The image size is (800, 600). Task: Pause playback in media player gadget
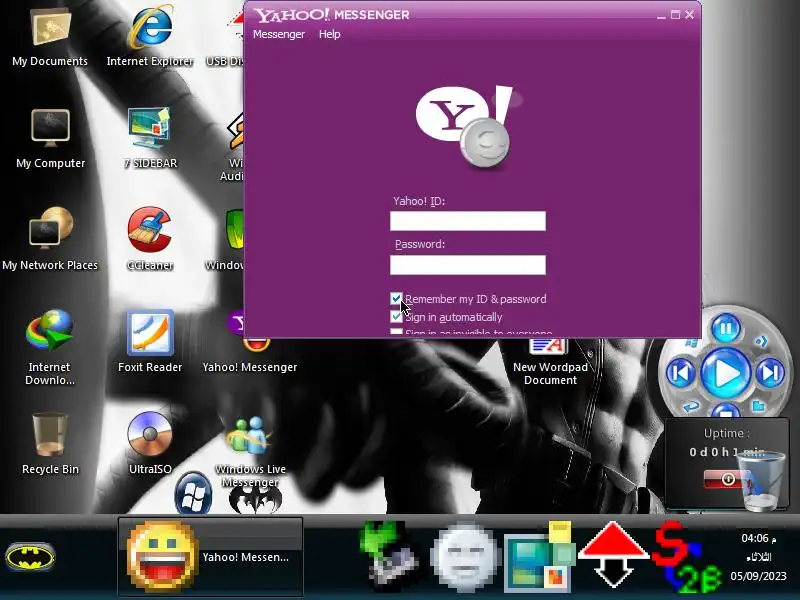coord(726,328)
